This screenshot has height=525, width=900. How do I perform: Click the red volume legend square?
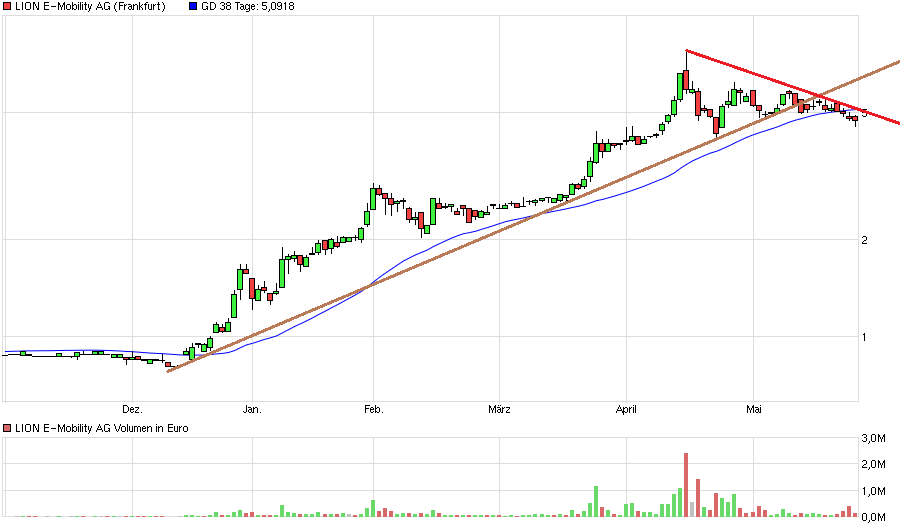(x=7, y=428)
